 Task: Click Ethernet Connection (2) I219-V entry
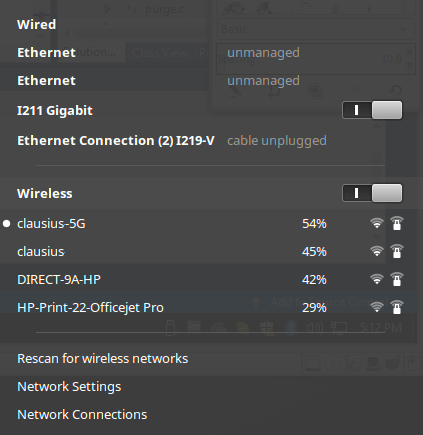(211, 141)
